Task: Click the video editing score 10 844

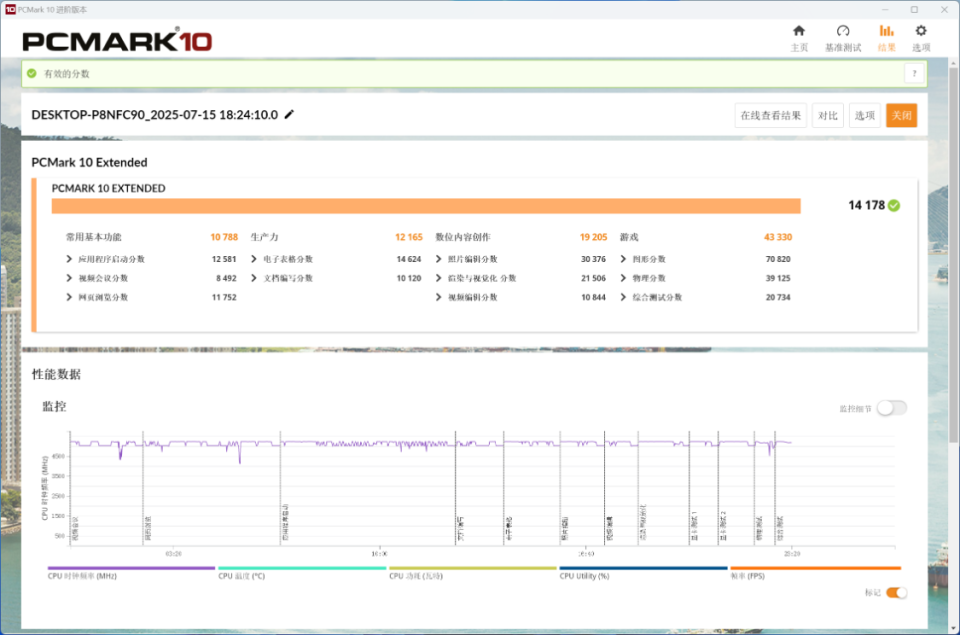Action: coord(594,297)
